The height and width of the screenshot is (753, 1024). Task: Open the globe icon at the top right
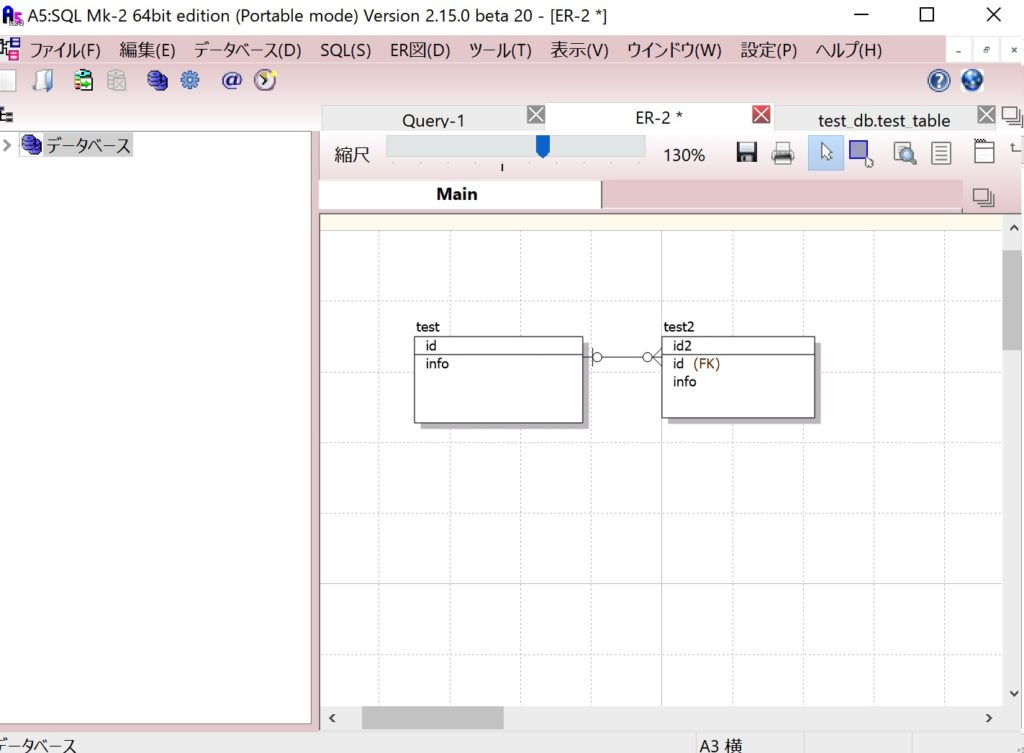click(x=970, y=80)
